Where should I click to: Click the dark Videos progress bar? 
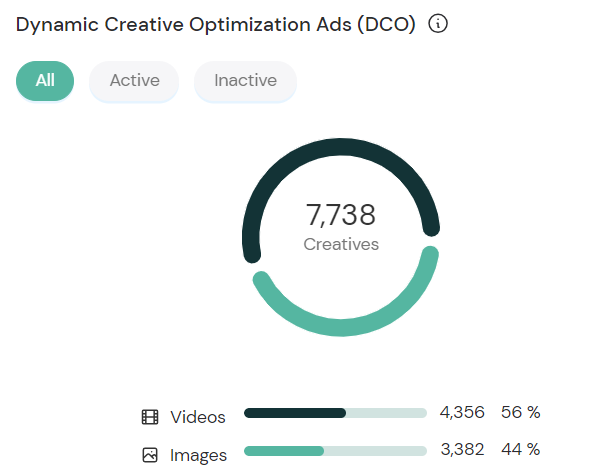tap(294, 413)
